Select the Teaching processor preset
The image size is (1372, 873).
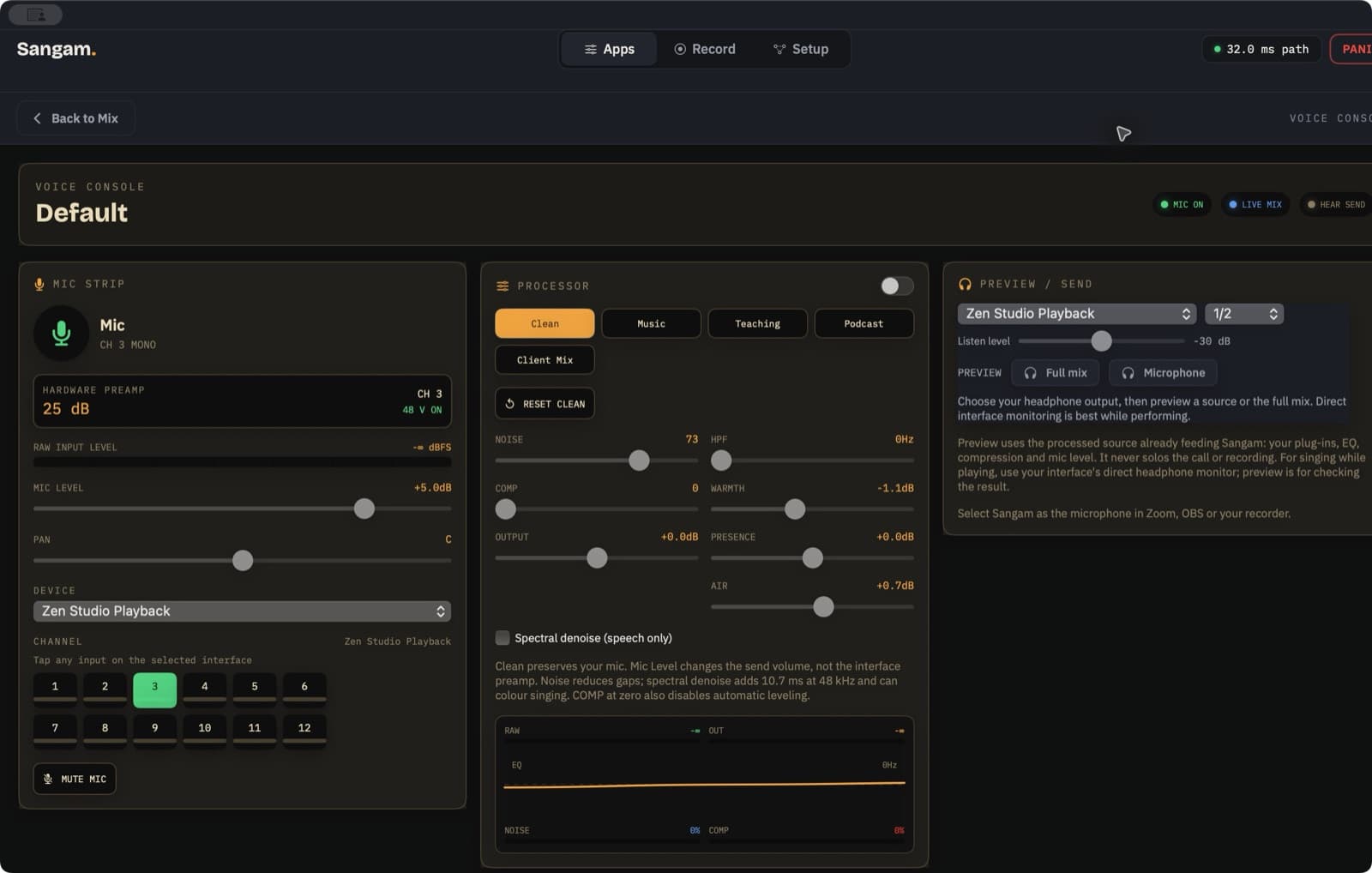tap(757, 323)
